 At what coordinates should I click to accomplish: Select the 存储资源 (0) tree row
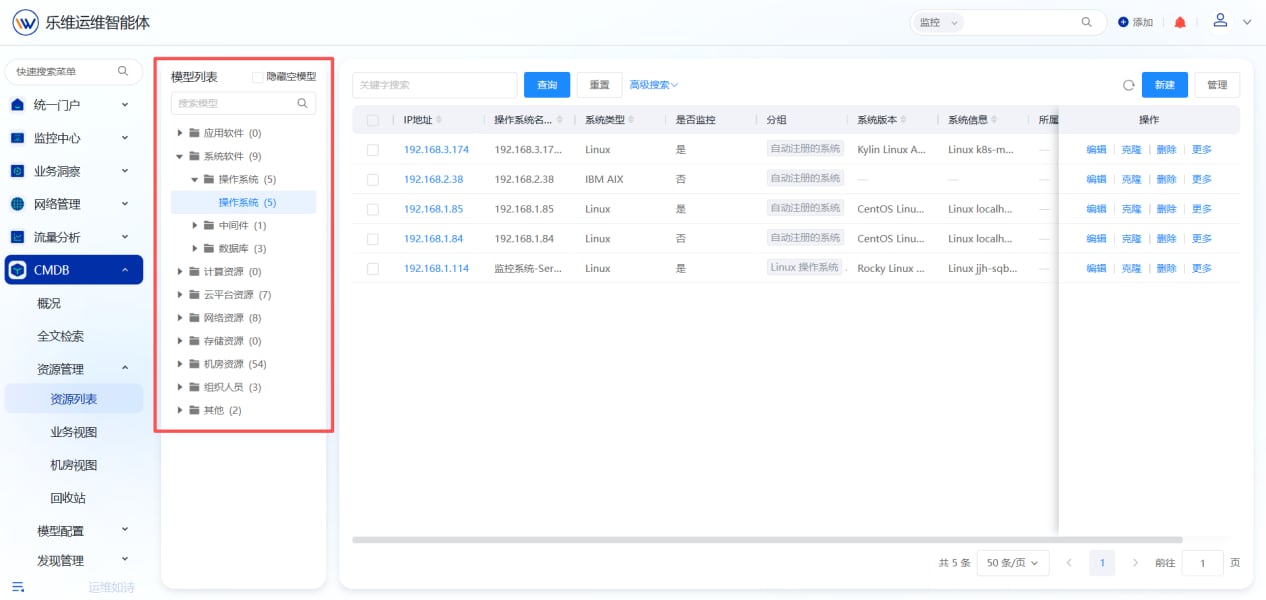[x=243, y=341]
